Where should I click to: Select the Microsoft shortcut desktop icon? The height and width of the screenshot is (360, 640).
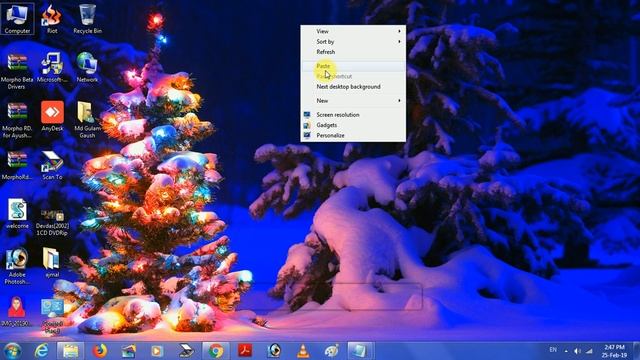pos(52,67)
